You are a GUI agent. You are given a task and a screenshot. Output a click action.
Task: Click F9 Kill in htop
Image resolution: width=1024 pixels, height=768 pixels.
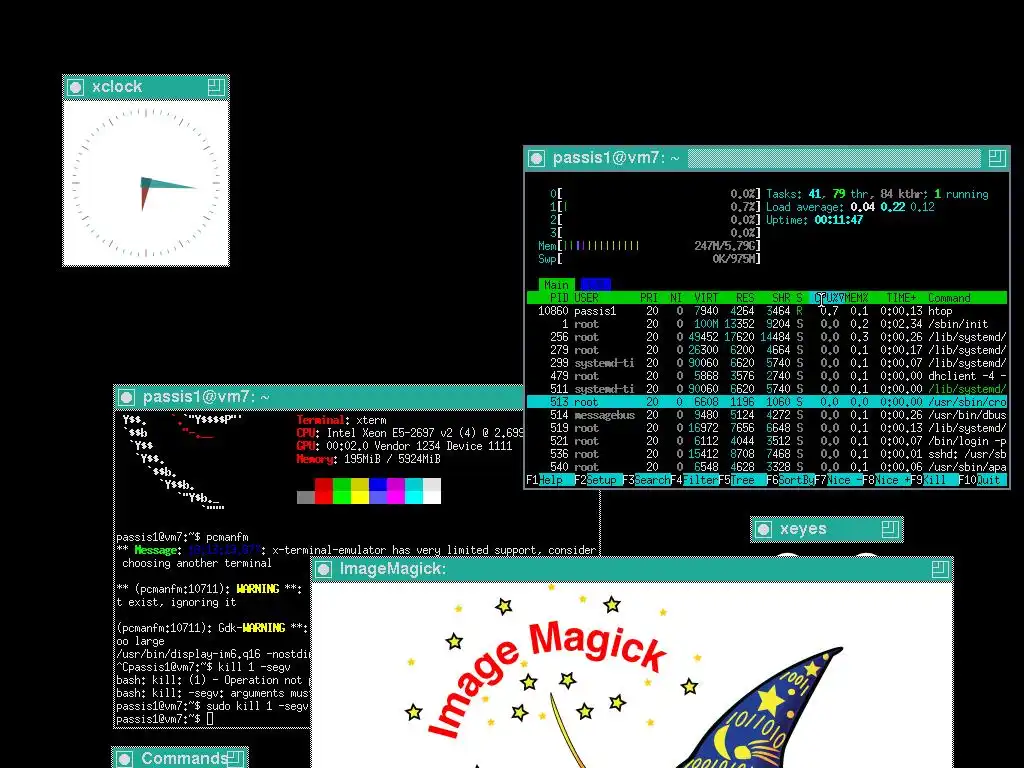point(934,480)
